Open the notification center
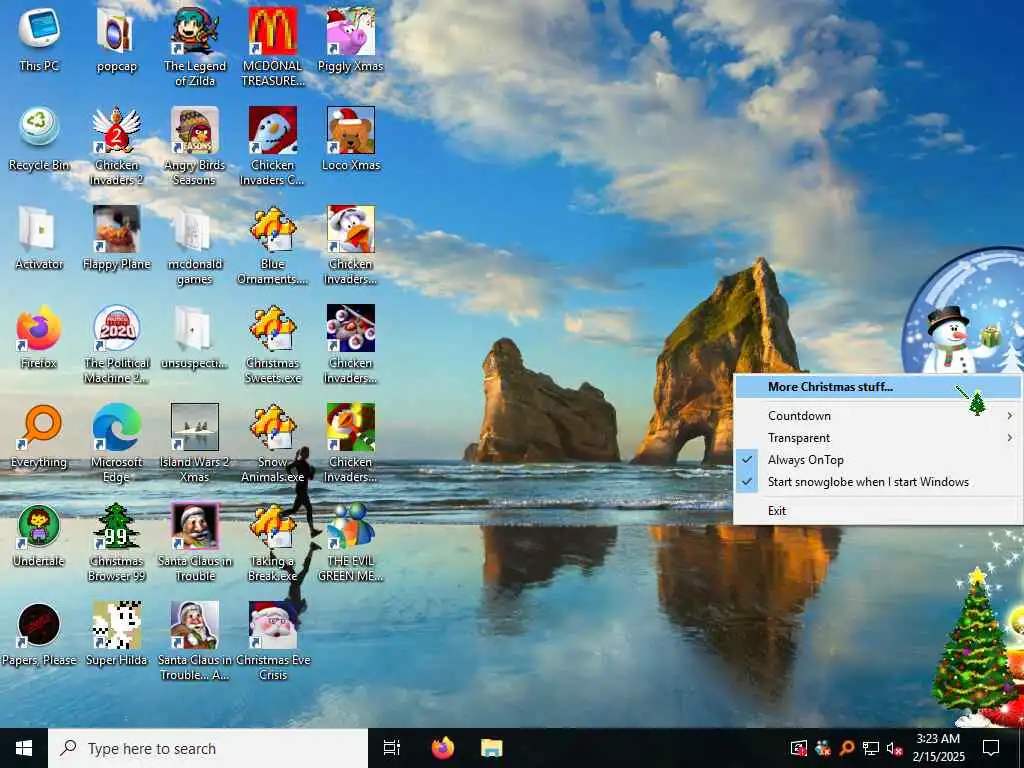The width and height of the screenshot is (1024, 768). 991,748
